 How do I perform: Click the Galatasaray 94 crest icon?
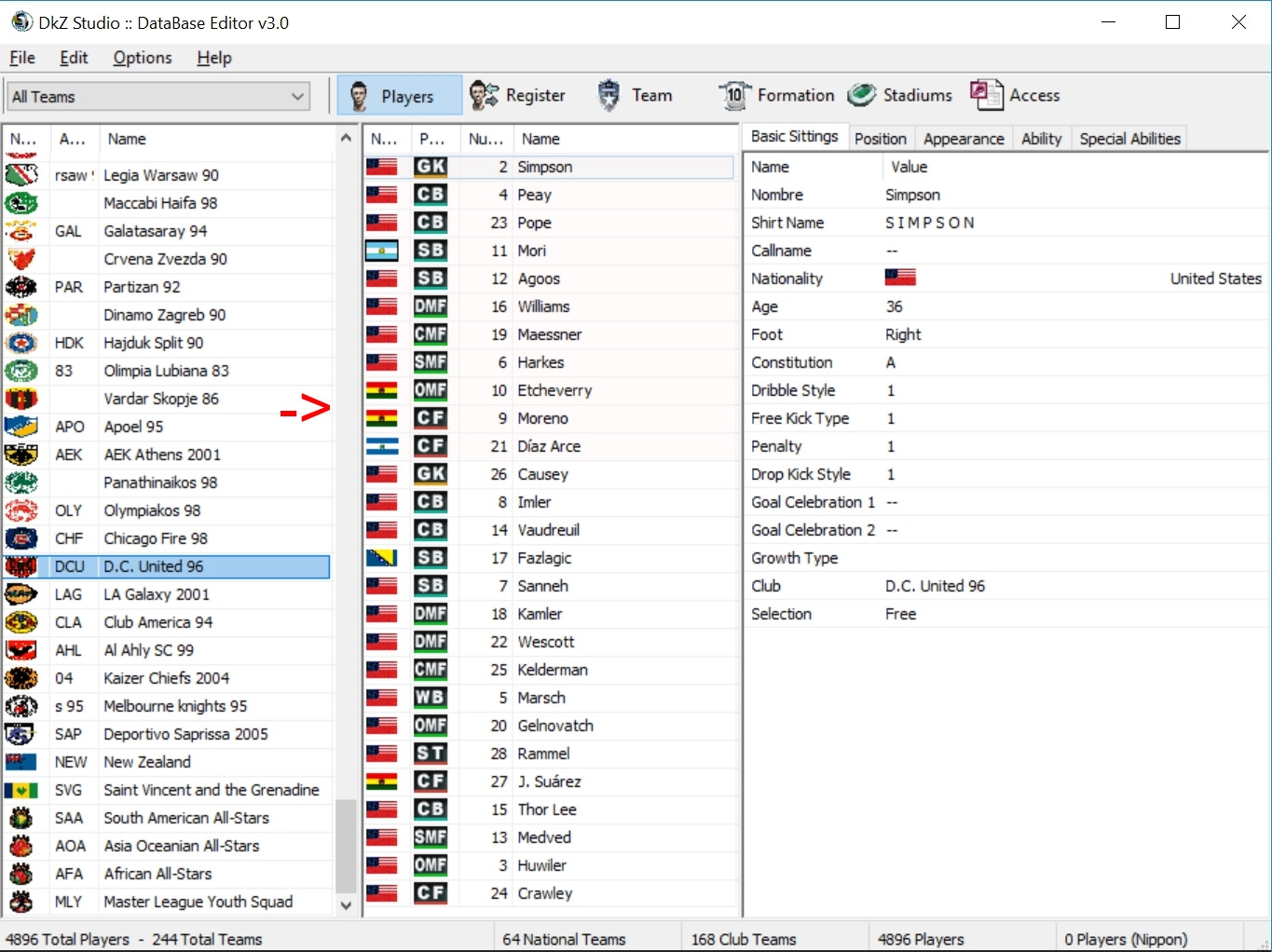click(x=21, y=231)
